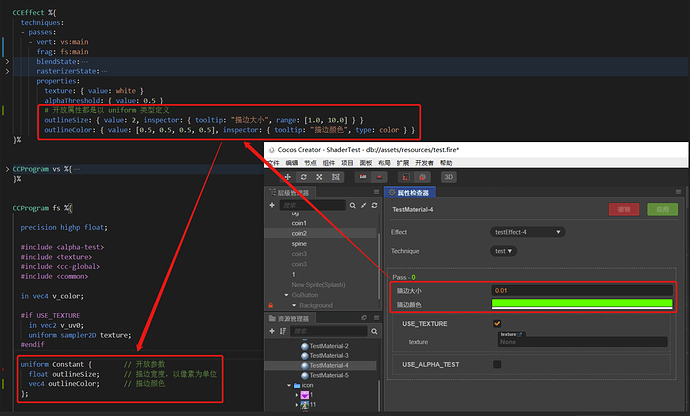
Task: Select the Rotate transform tool in toolbar
Action: click(x=304, y=177)
